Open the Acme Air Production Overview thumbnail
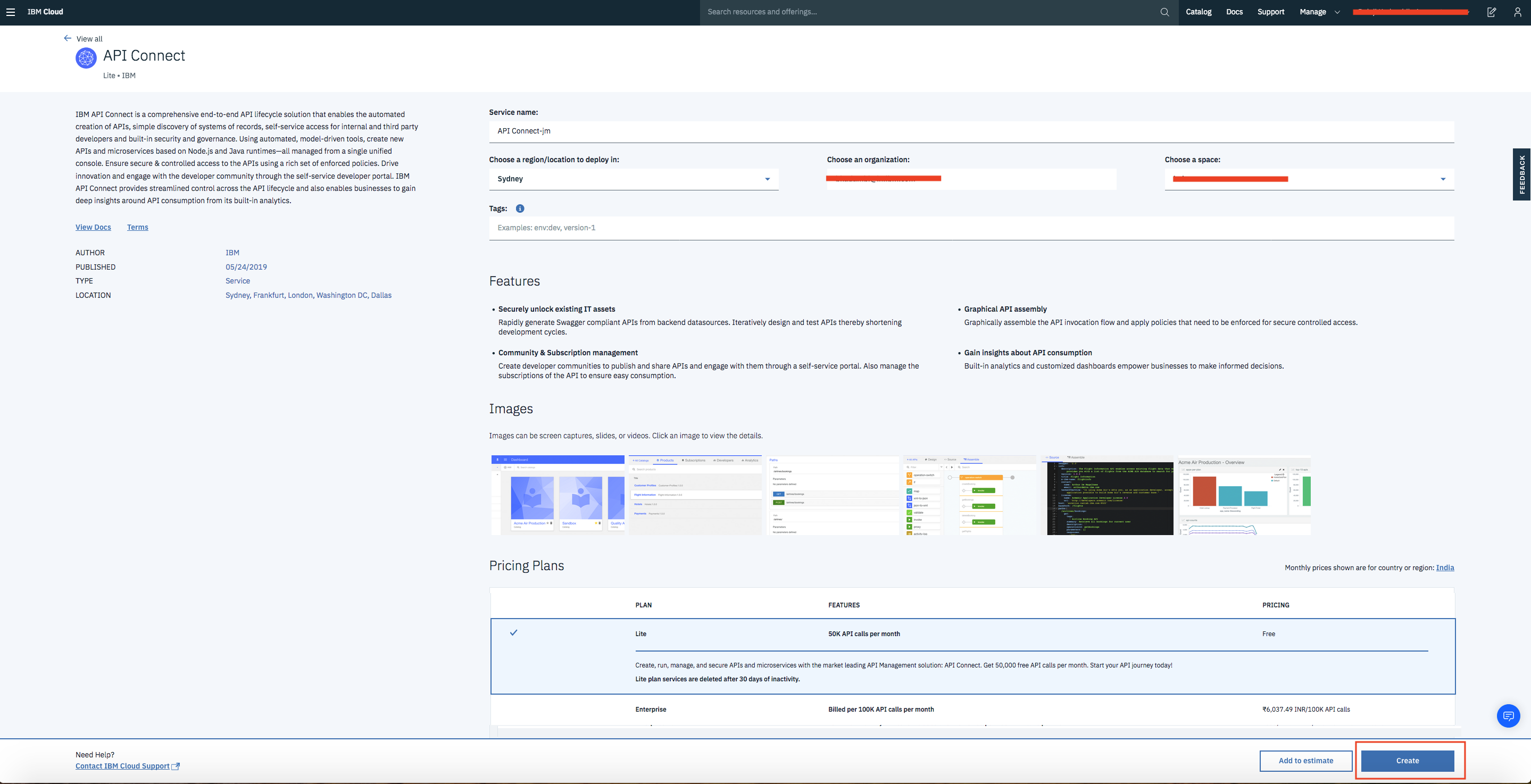The image size is (1531, 784). 1244,495
